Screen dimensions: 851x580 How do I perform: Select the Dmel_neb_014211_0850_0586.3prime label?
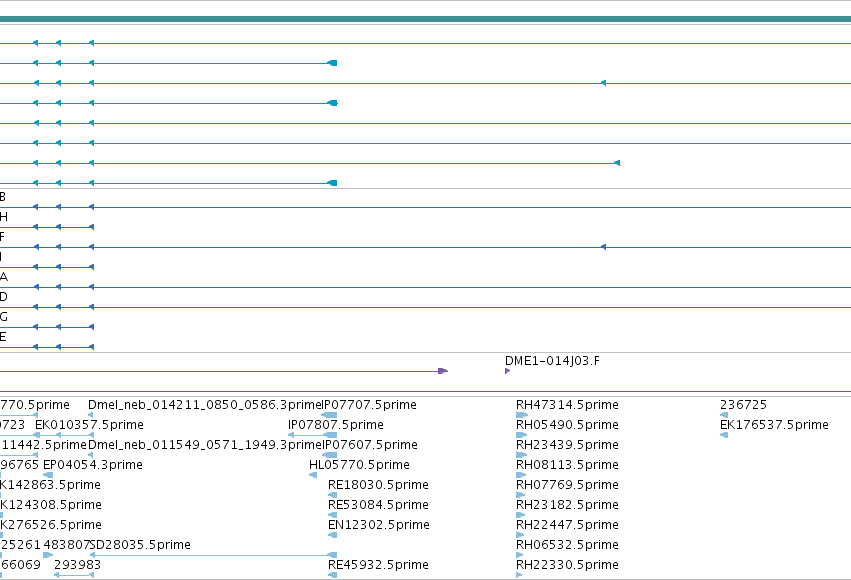pyautogui.click(x=206, y=405)
